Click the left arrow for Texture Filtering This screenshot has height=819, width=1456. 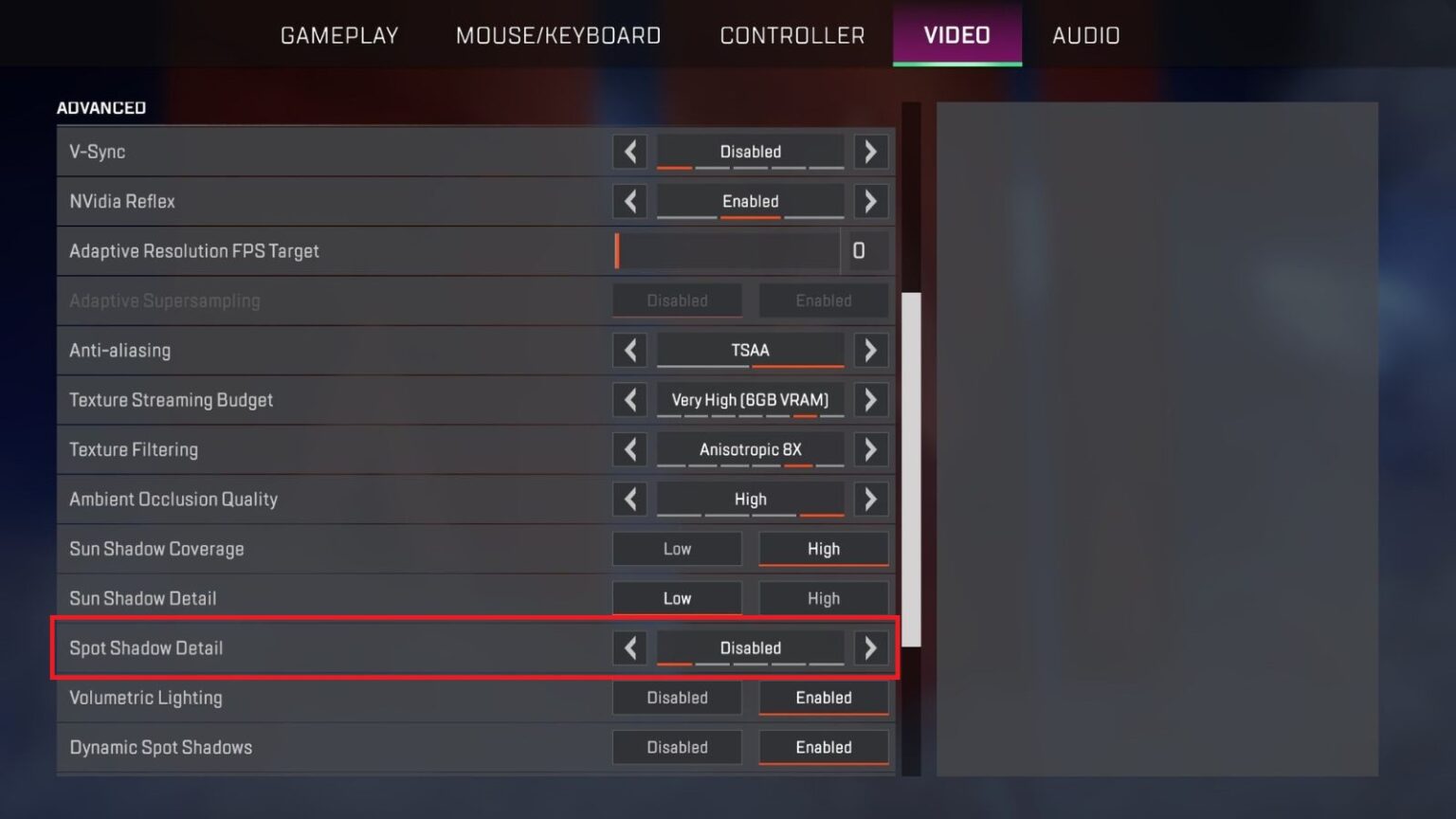(630, 449)
